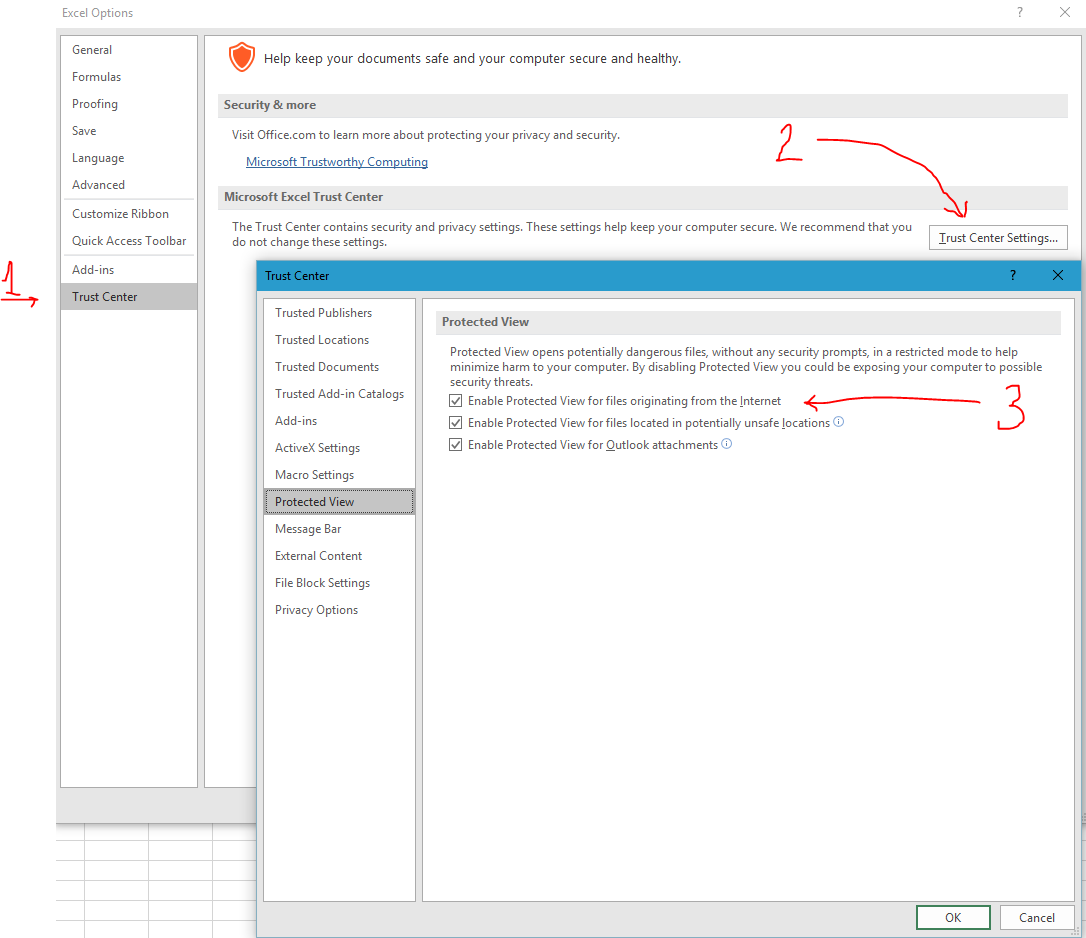The height and width of the screenshot is (938, 1086).
Task: Select Quick Access Toolbar category
Action: (x=129, y=241)
